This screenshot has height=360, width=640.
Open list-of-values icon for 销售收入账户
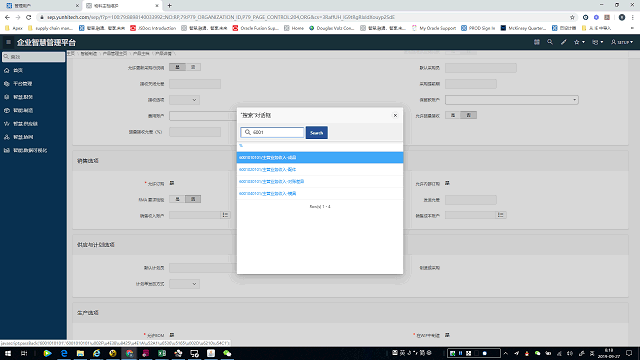pyautogui.click(x=225, y=215)
